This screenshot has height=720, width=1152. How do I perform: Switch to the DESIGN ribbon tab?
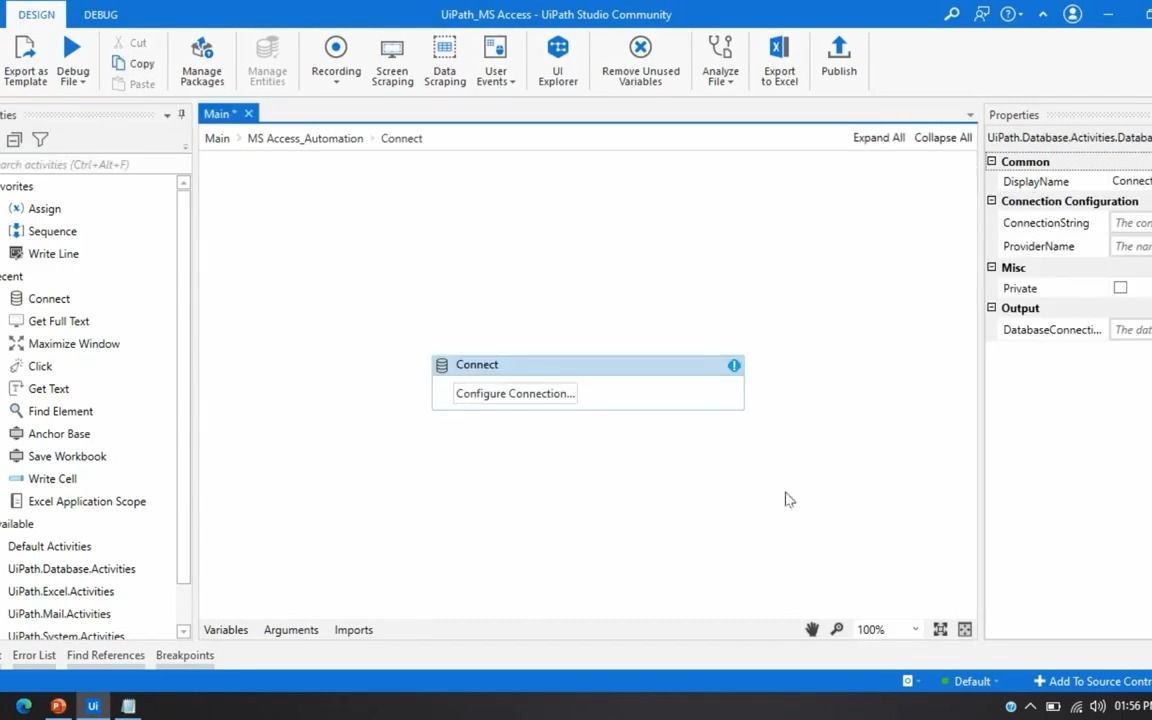[x=36, y=15]
